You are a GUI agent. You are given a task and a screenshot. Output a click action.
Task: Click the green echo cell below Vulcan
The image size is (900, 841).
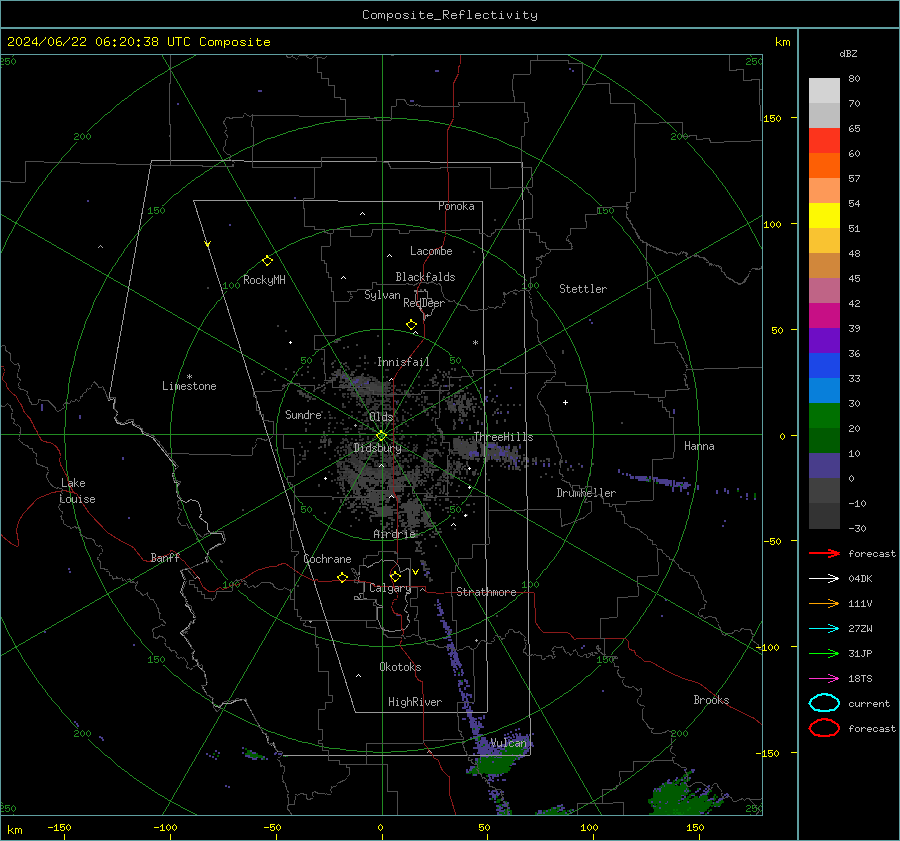tap(495, 764)
